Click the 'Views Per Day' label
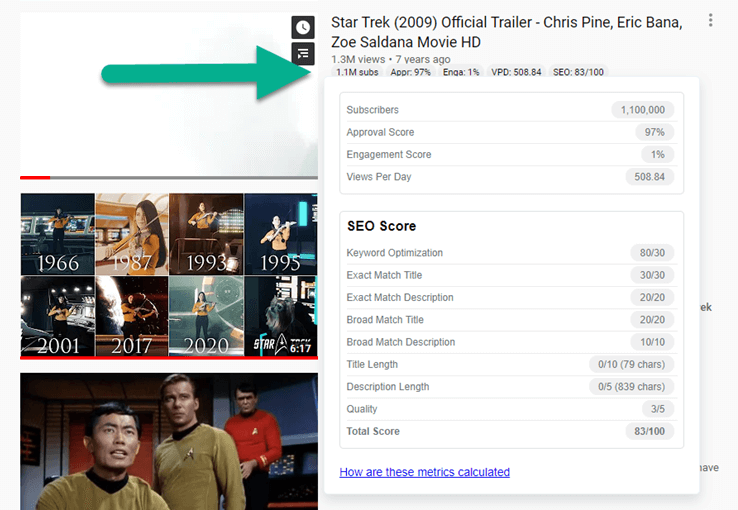Screen dimensions: 738x510 (x=379, y=177)
